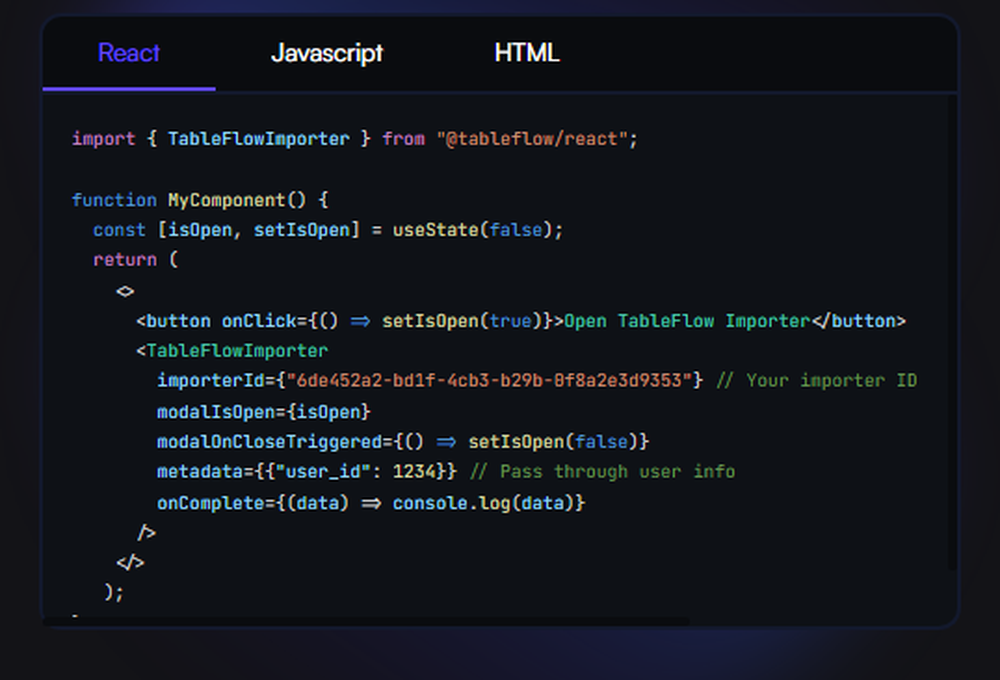Open the Javascript code tab
Viewport: 1000px width, 680px height.
coord(327,53)
